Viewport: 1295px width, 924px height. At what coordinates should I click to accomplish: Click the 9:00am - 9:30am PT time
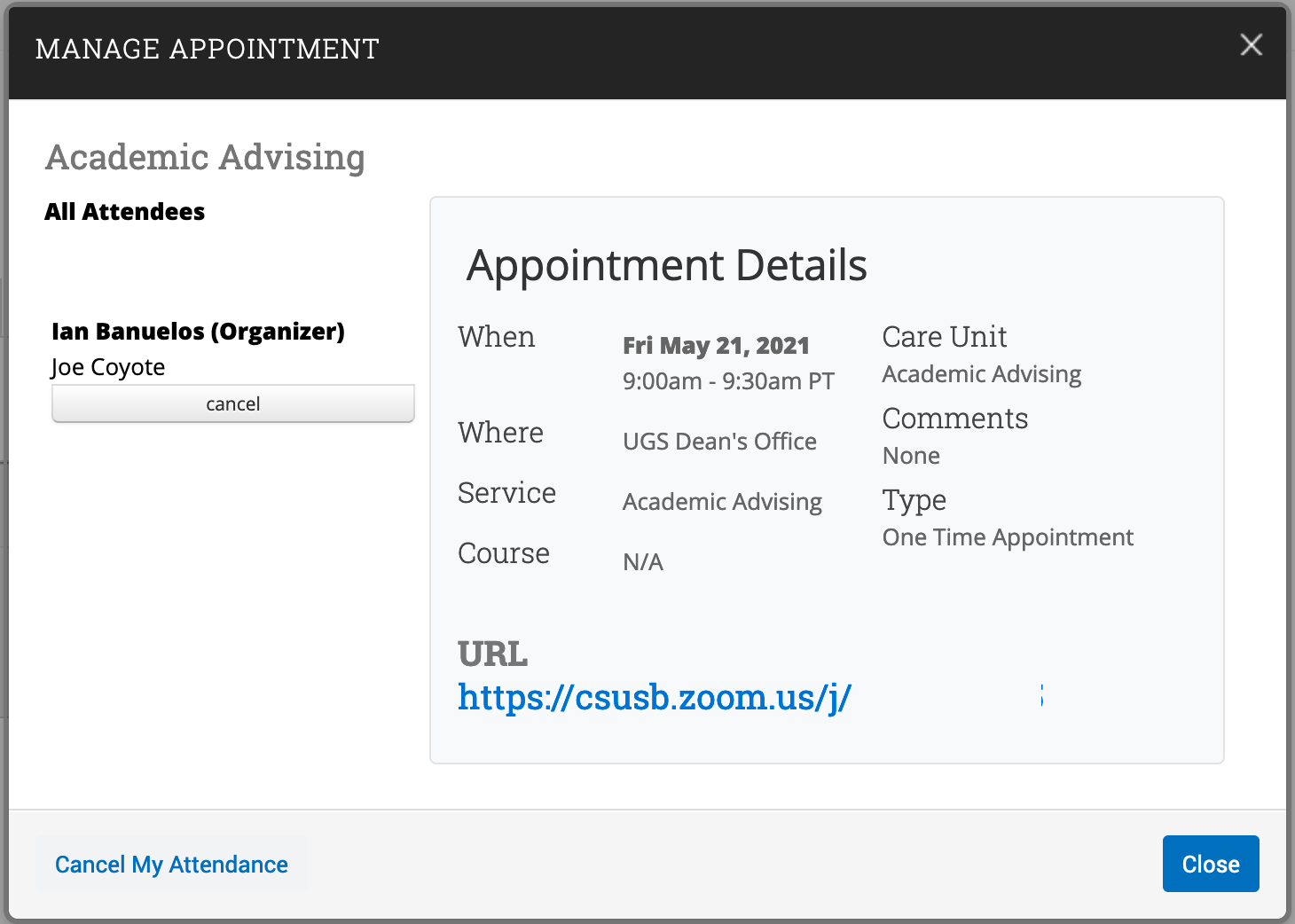pyautogui.click(x=728, y=381)
